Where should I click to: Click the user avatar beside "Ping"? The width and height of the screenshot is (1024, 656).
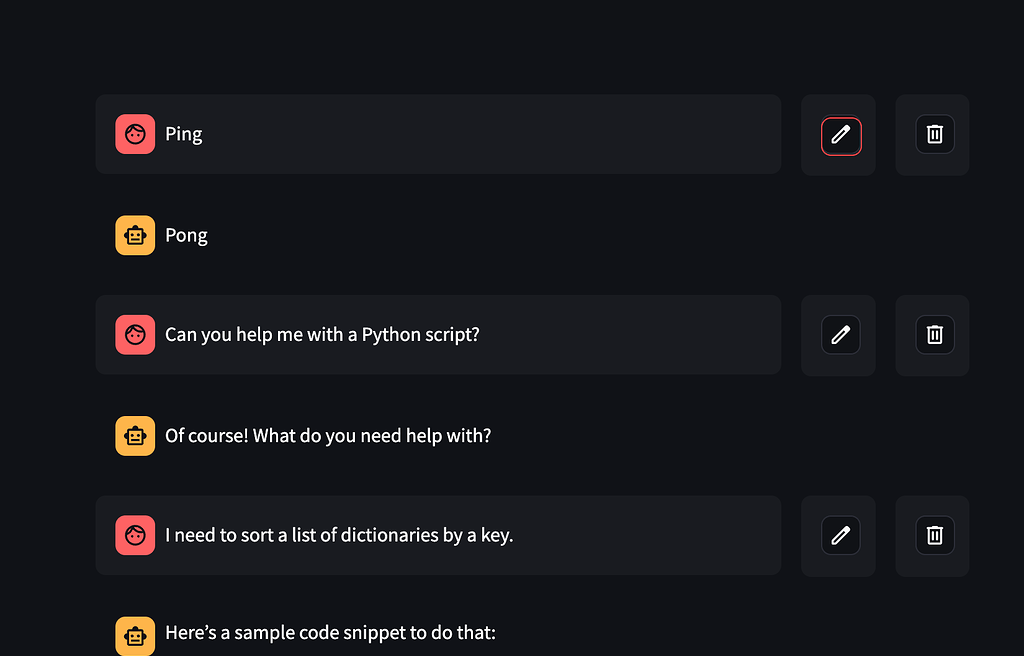point(135,134)
